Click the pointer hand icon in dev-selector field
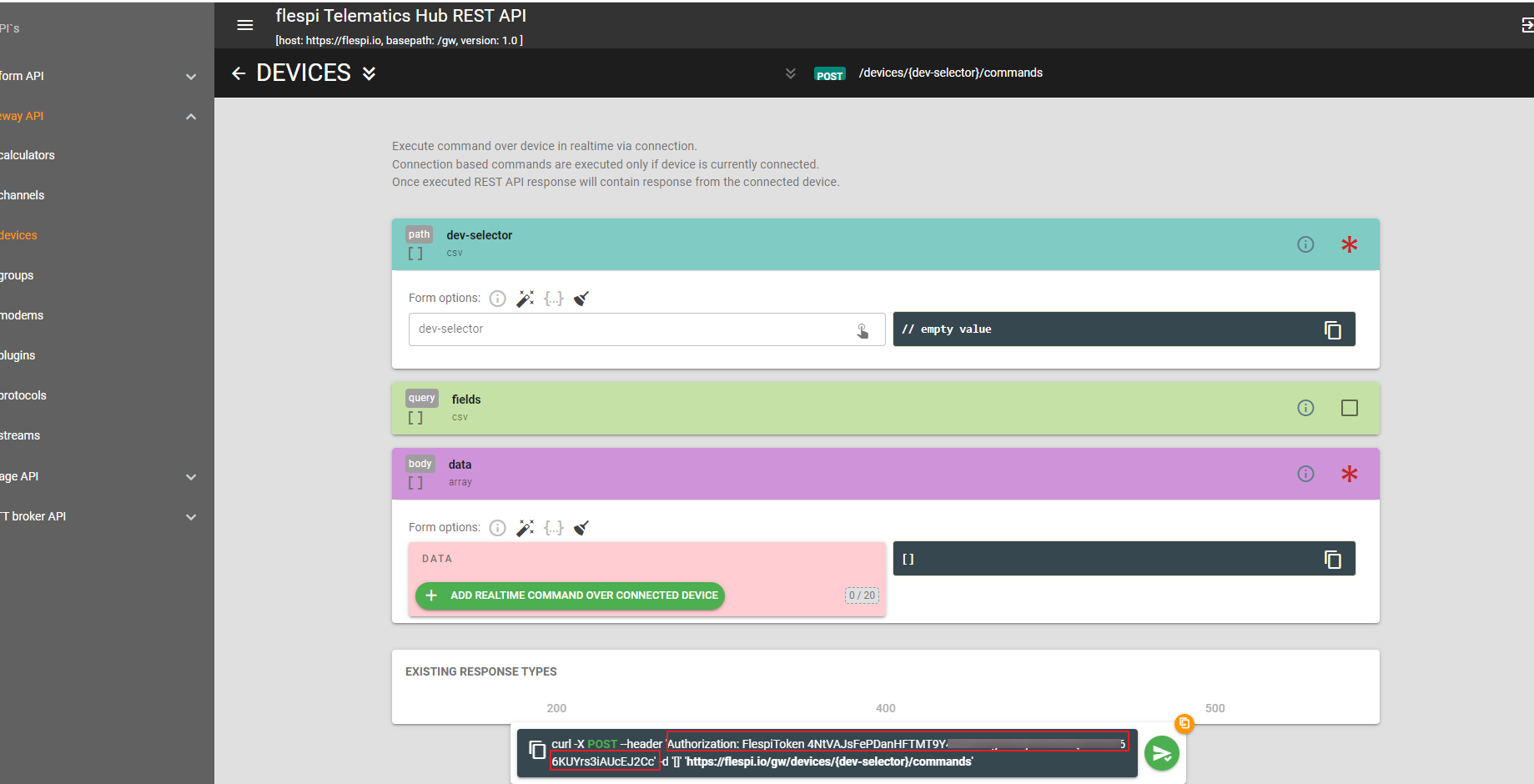This screenshot has height=784, width=1534. point(863,330)
